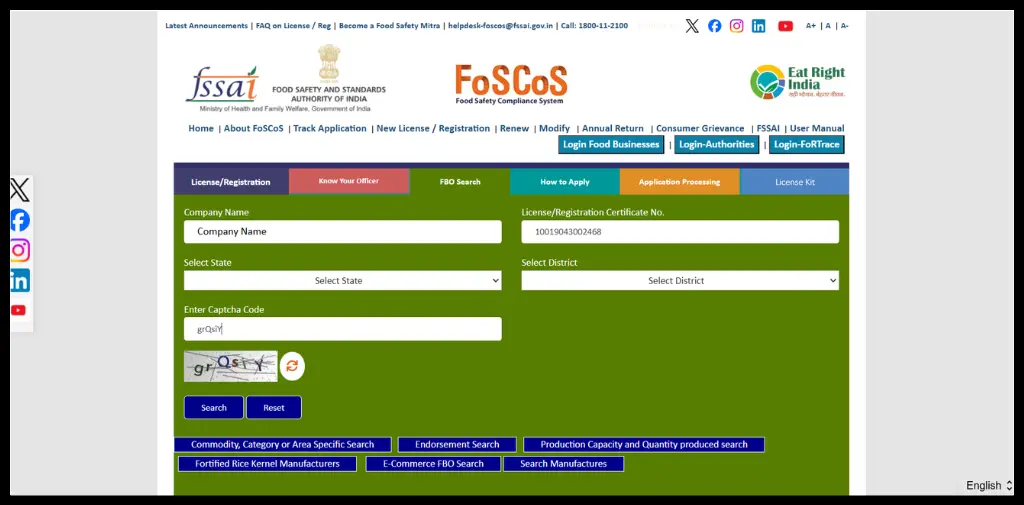The image size is (1024, 505).
Task: Open Search Manufactures
Action: click(x=564, y=464)
